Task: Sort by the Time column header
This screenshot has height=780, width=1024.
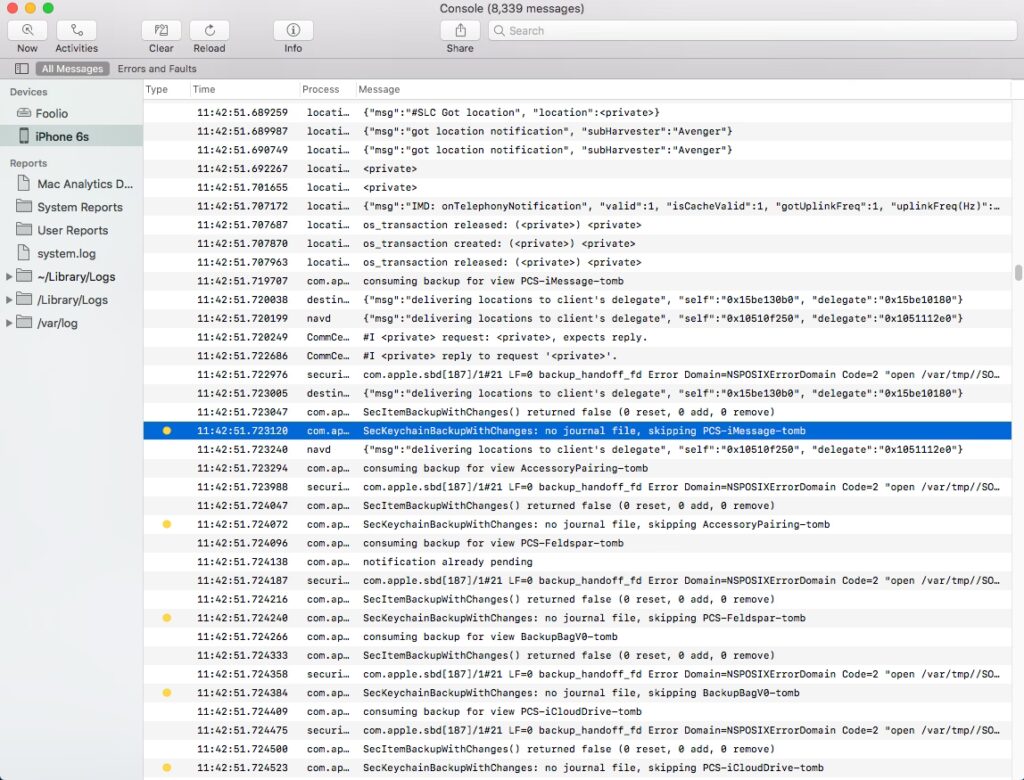Action: point(204,89)
